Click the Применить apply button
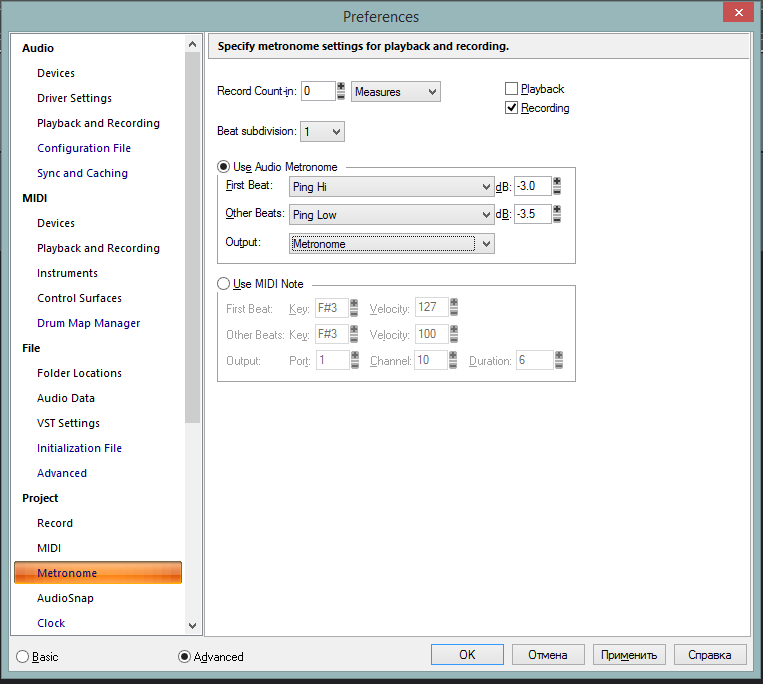Image resolution: width=763 pixels, height=684 pixels. (629, 655)
